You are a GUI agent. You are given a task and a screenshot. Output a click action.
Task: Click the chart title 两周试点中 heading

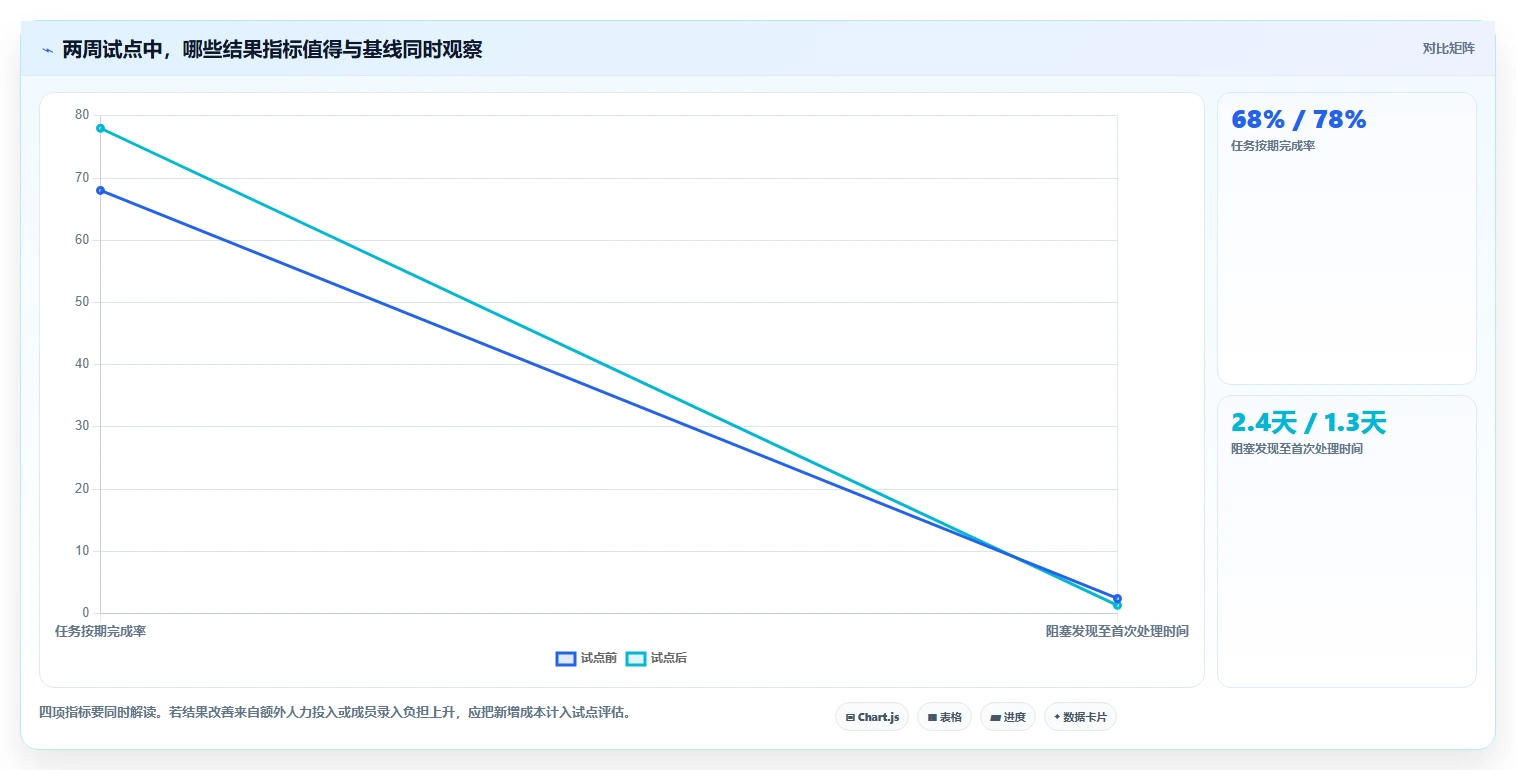click(x=272, y=50)
